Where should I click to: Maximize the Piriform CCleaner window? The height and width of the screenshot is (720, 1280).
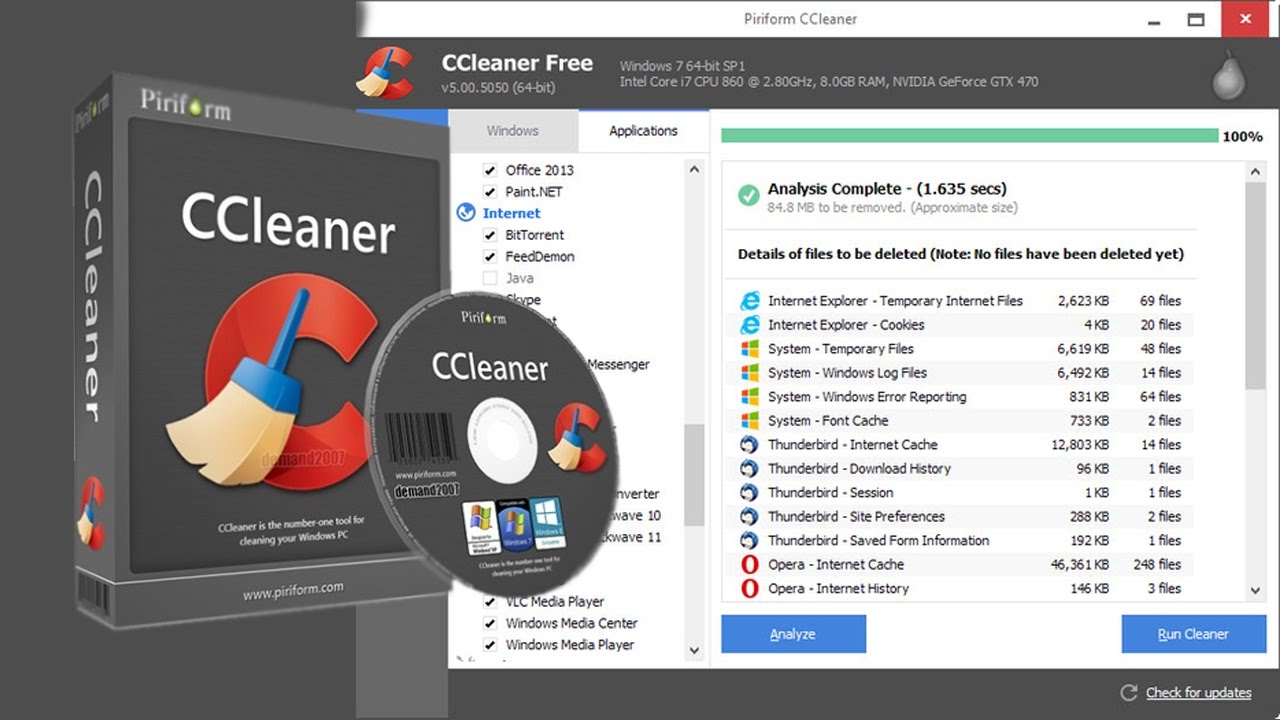(x=1195, y=19)
